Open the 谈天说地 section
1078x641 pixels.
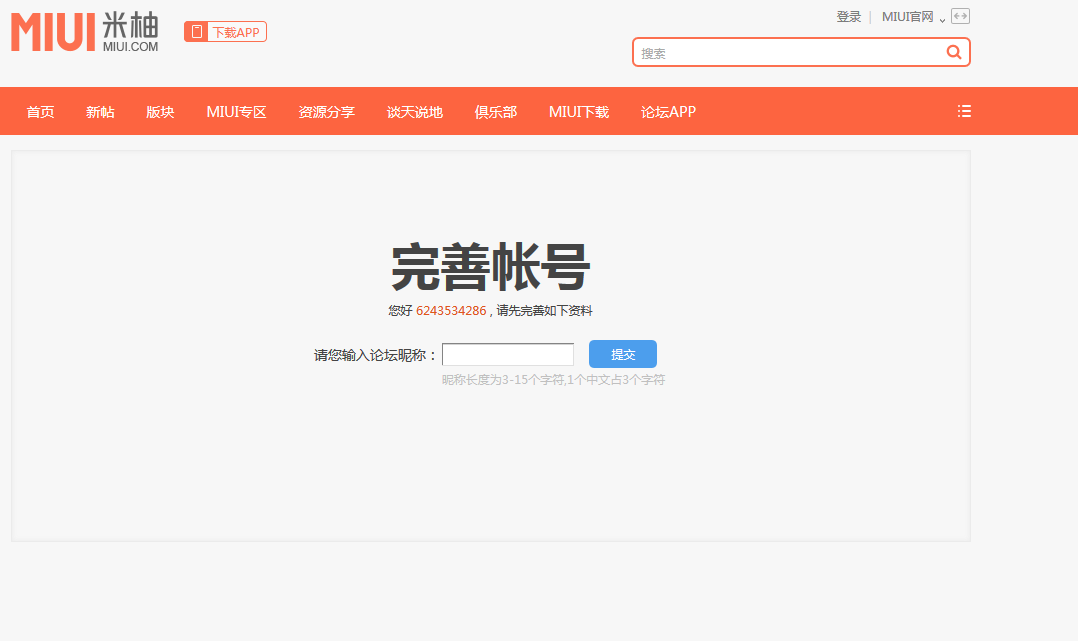[x=414, y=112]
